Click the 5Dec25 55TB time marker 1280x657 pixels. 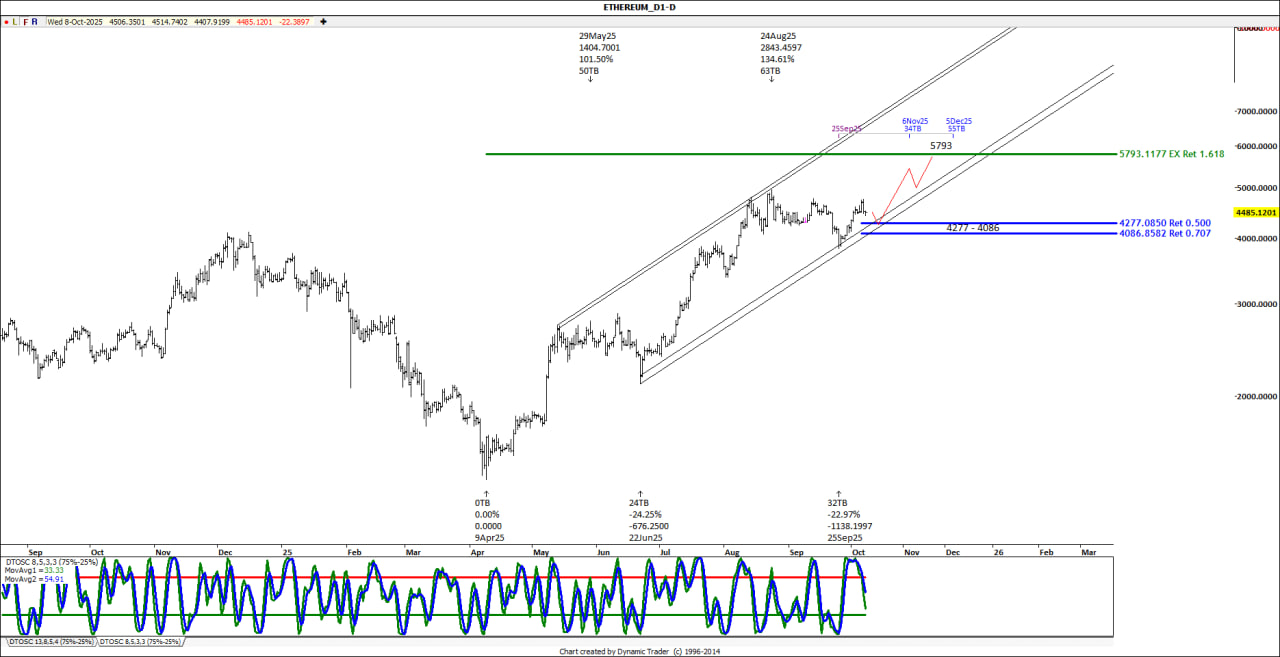click(x=958, y=125)
